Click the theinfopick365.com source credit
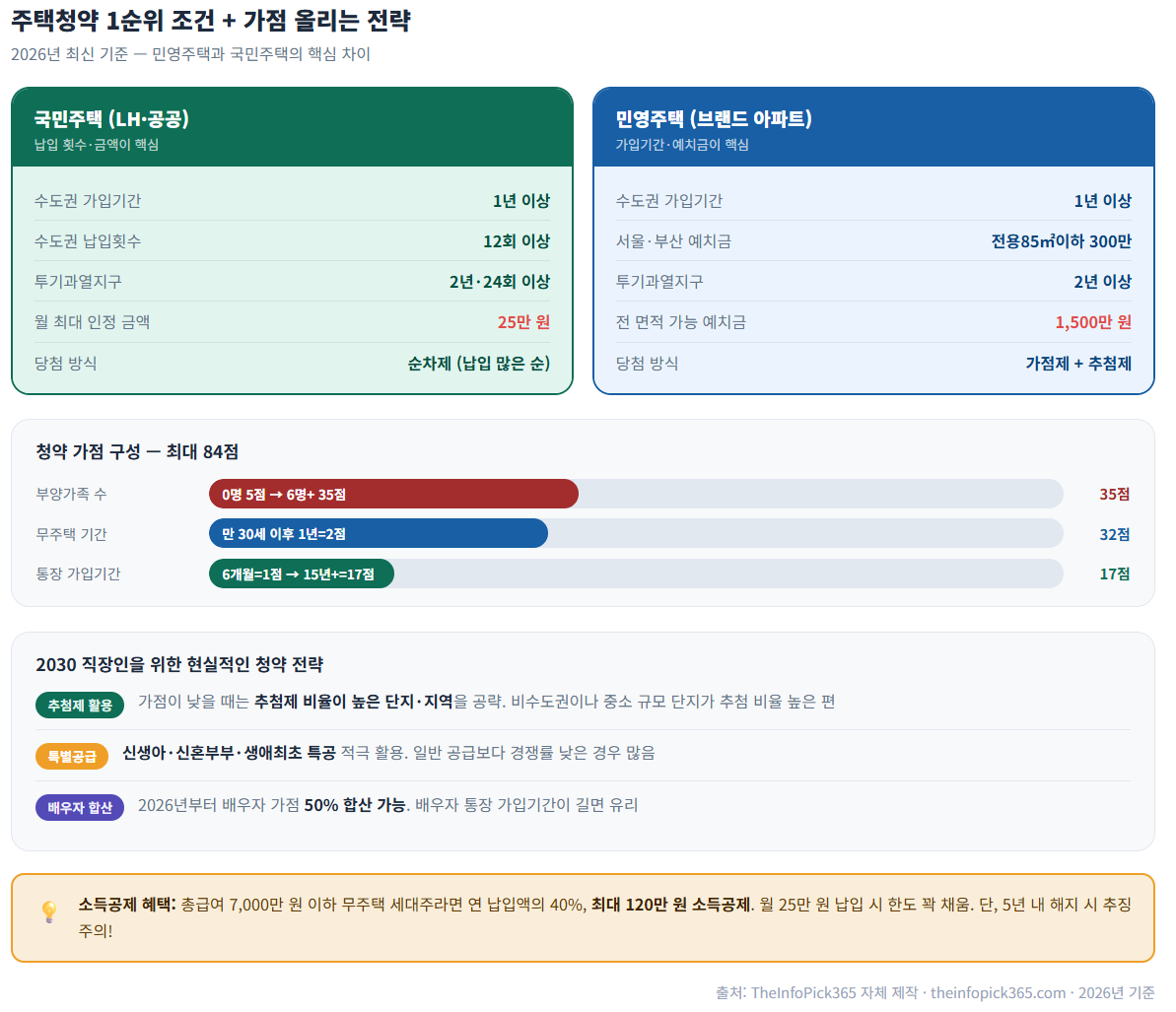 click(998, 993)
